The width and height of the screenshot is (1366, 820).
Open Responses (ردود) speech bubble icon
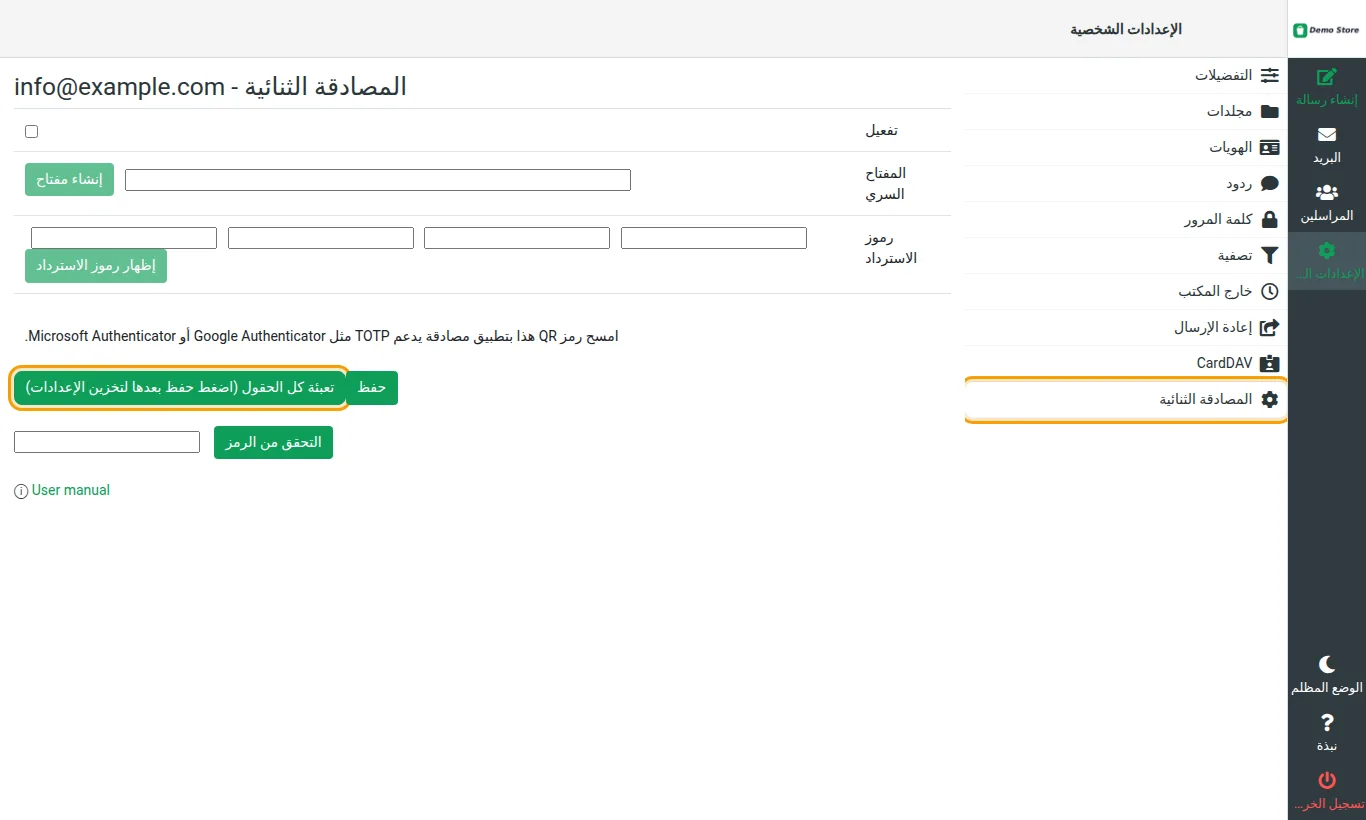(1270, 184)
